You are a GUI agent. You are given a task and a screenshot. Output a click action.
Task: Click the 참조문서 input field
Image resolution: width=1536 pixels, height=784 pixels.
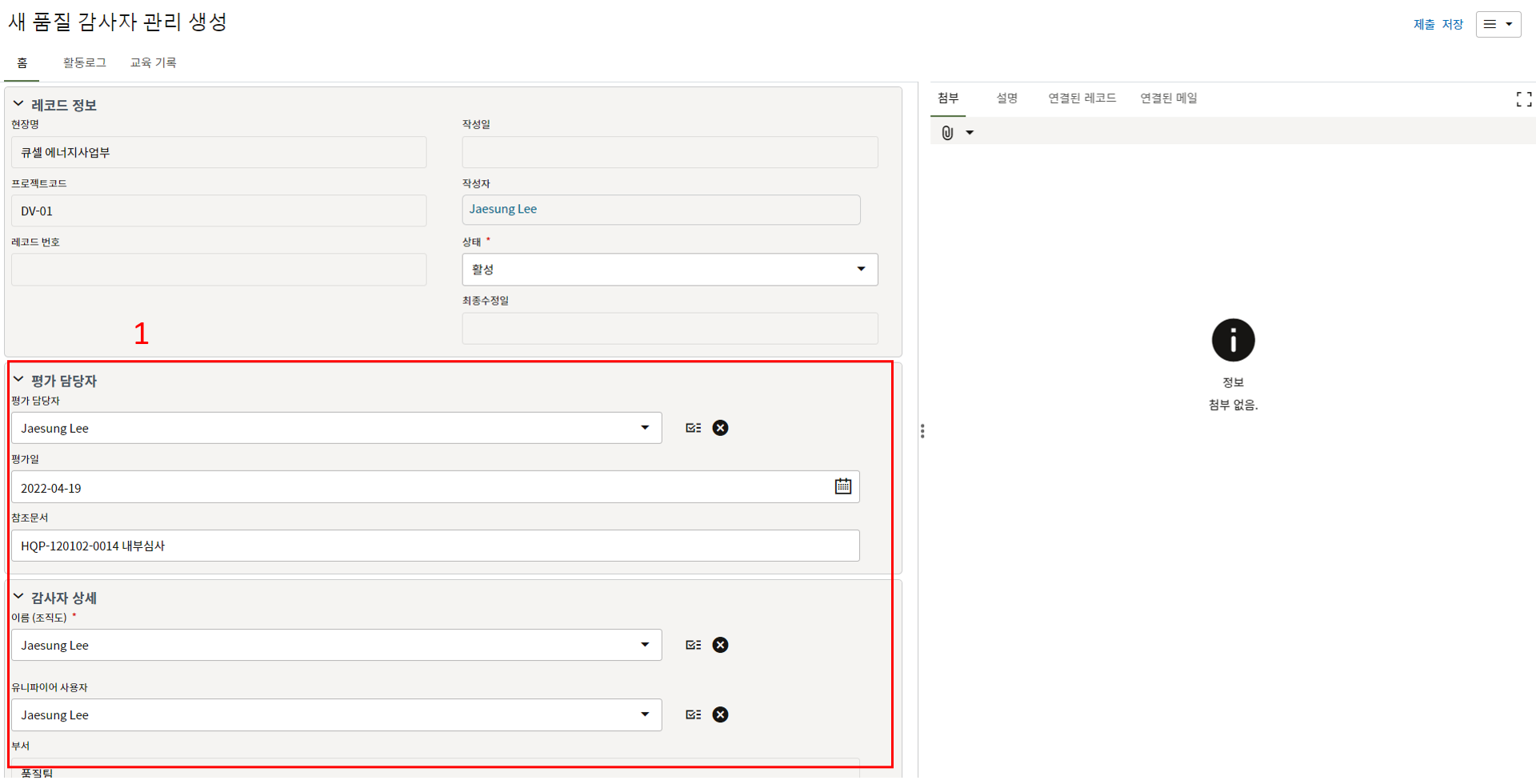434,546
